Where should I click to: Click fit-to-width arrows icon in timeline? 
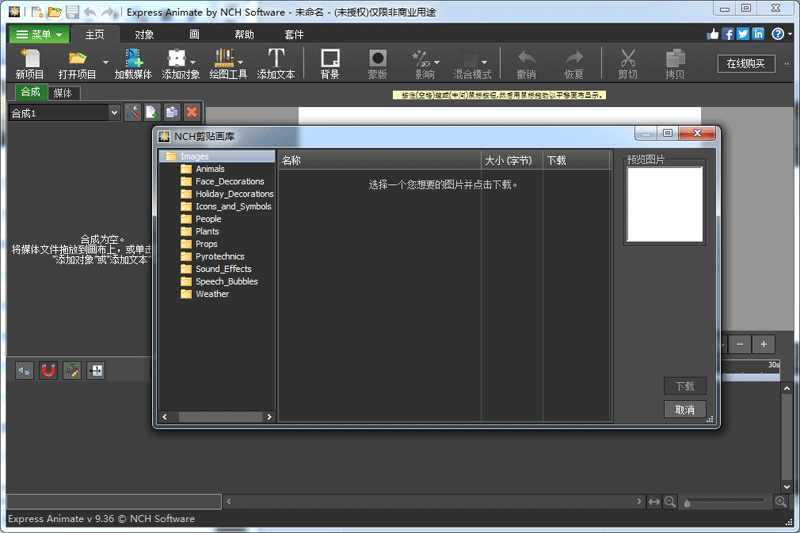coord(654,502)
